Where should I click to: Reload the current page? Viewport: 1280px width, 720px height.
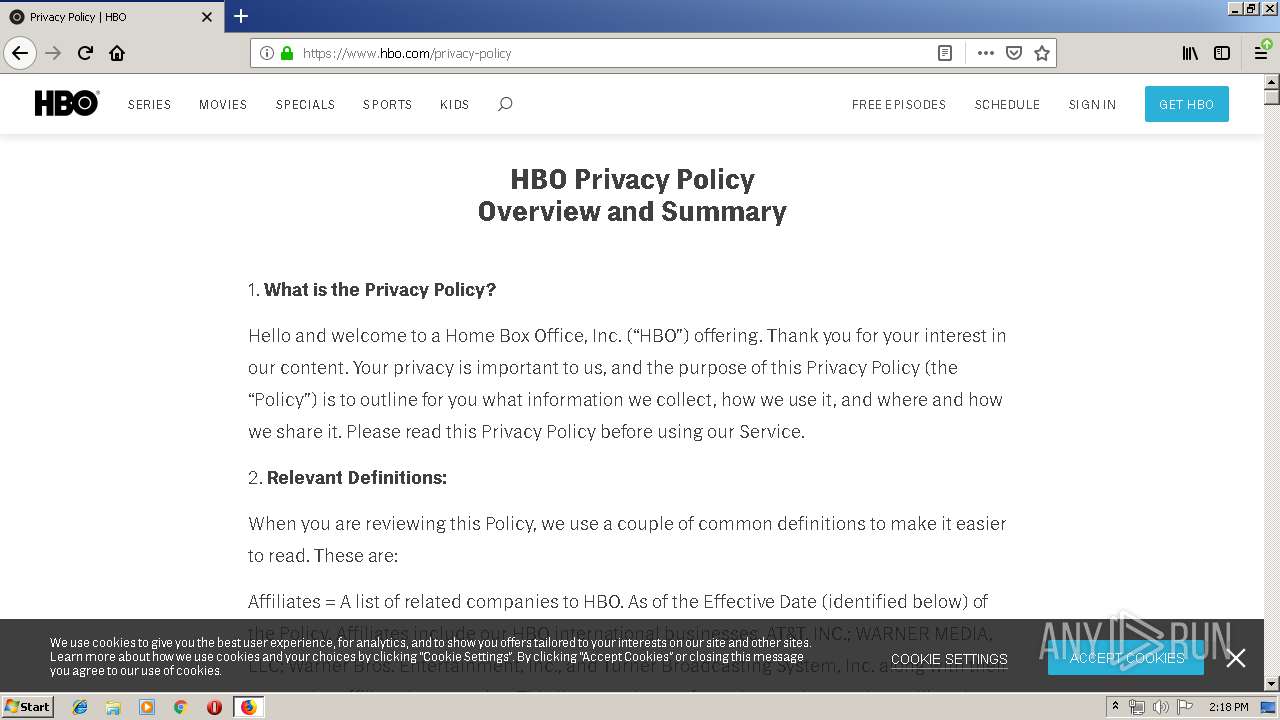click(85, 53)
